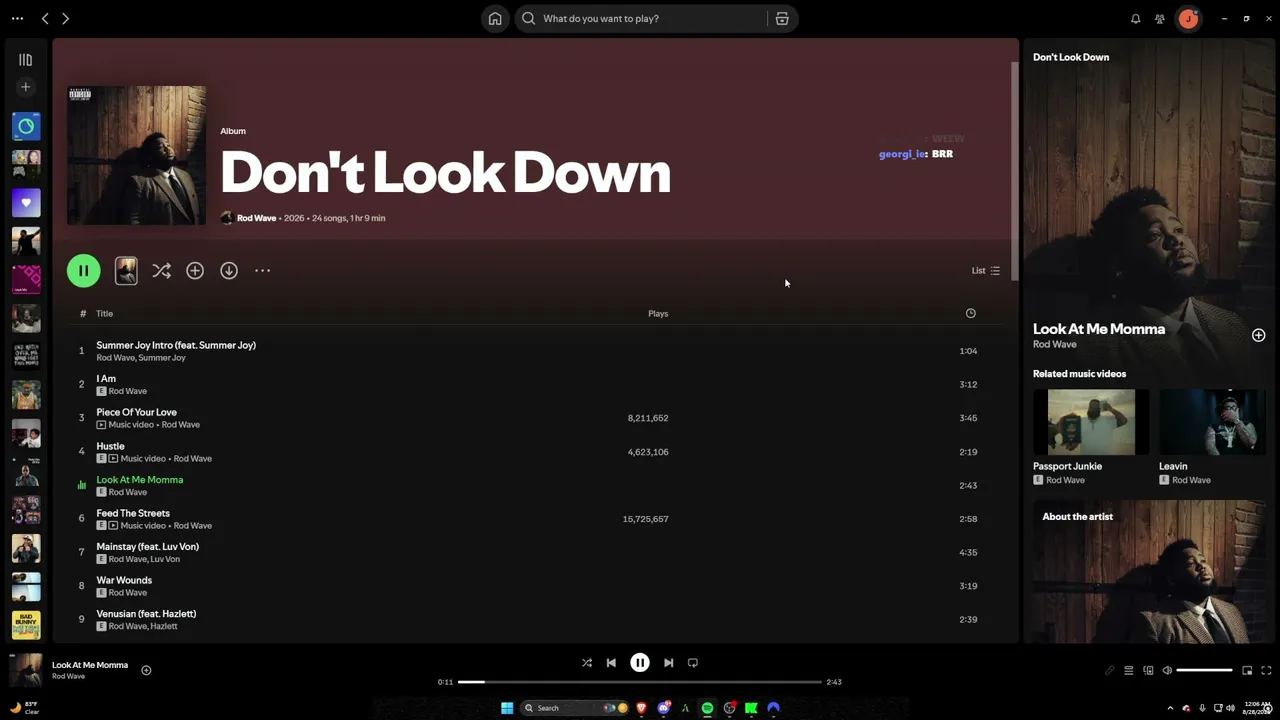Play Summer Joy Intro track
The width and height of the screenshot is (1280, 720).
pos(535,351)
